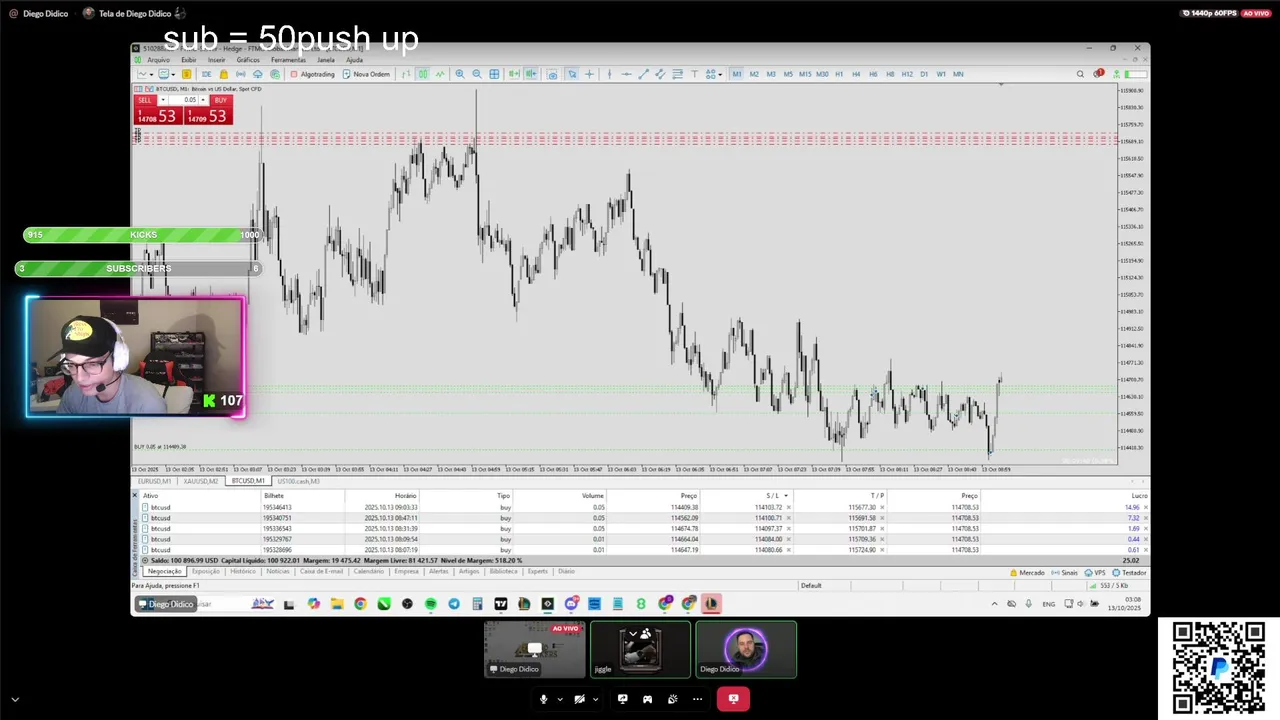This screenshot has height=720, width=1280.
Task: Click the Zoom Out magnifier
Action: pyautogui.click(x=477, y=74)
